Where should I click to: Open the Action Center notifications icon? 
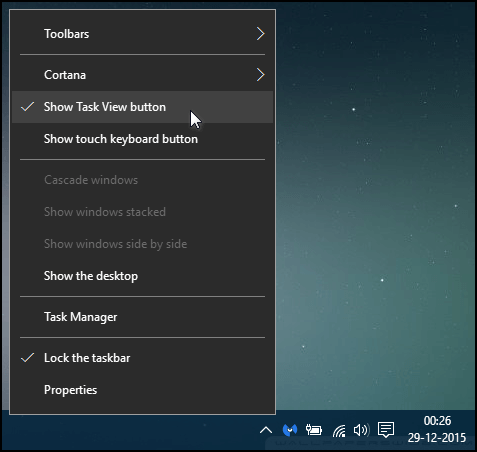386,430
